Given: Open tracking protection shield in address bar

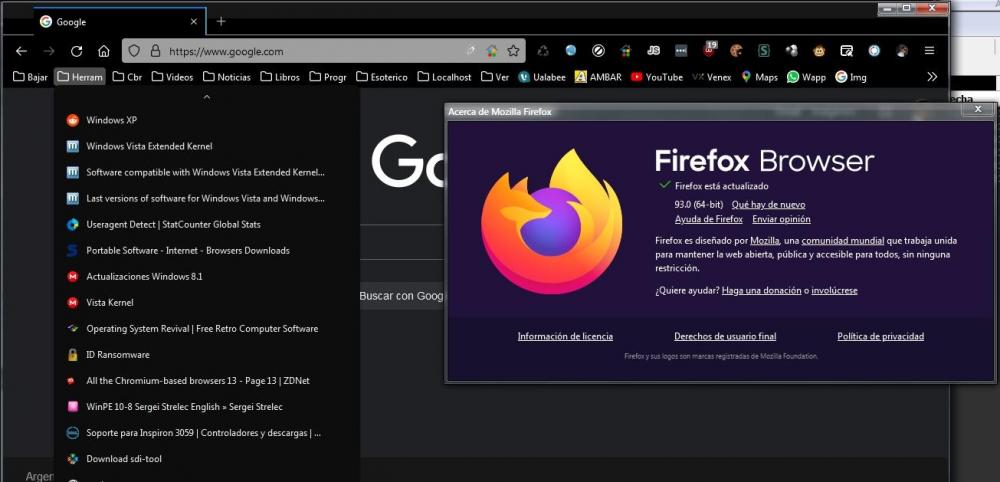Looking at the screenshot, I should [x=134, y=51].
